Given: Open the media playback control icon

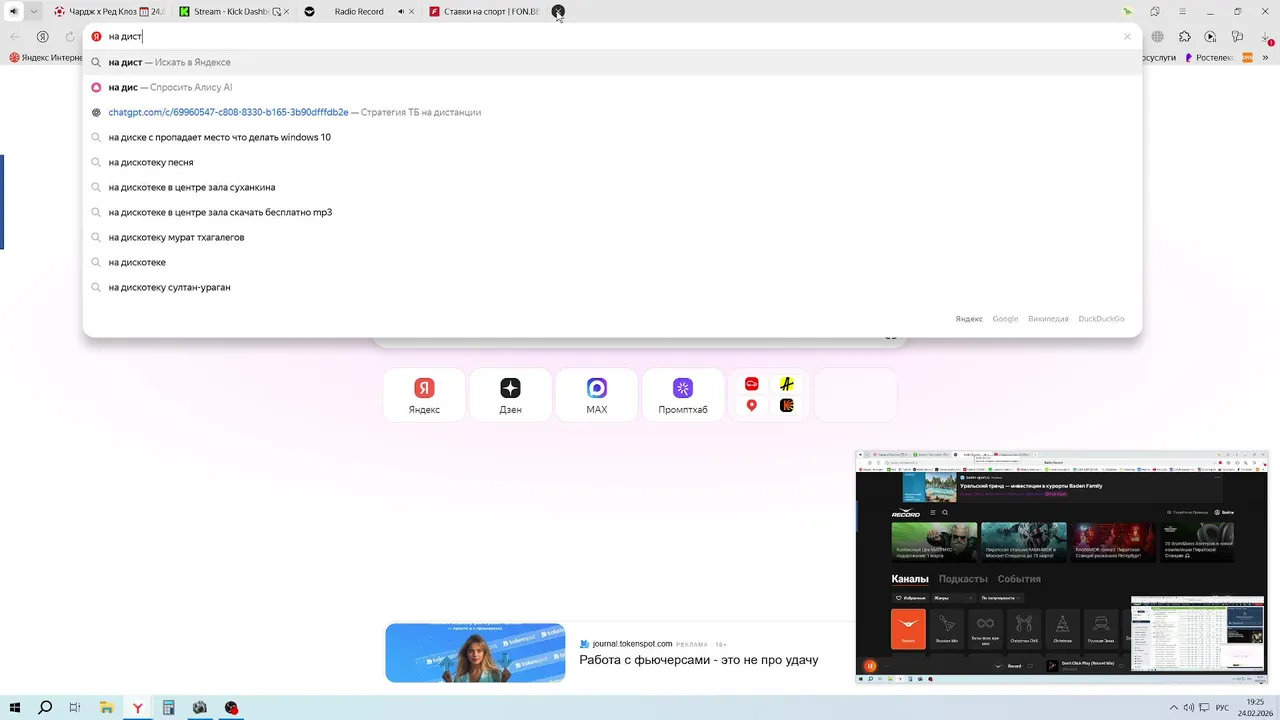Looking at the screenshot, I should [1210, 36].
